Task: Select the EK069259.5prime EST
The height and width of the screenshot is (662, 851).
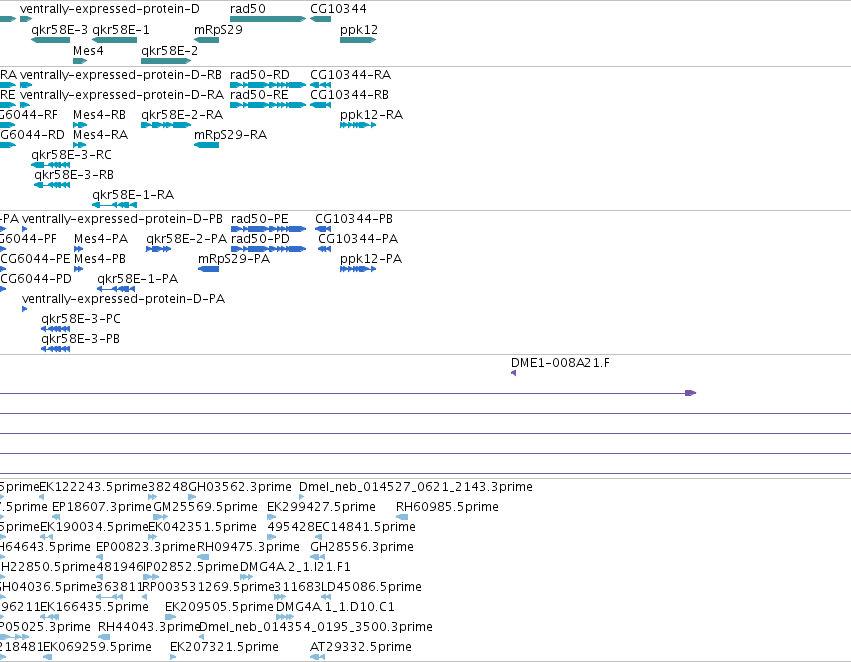Action: [x=48, y=657]
